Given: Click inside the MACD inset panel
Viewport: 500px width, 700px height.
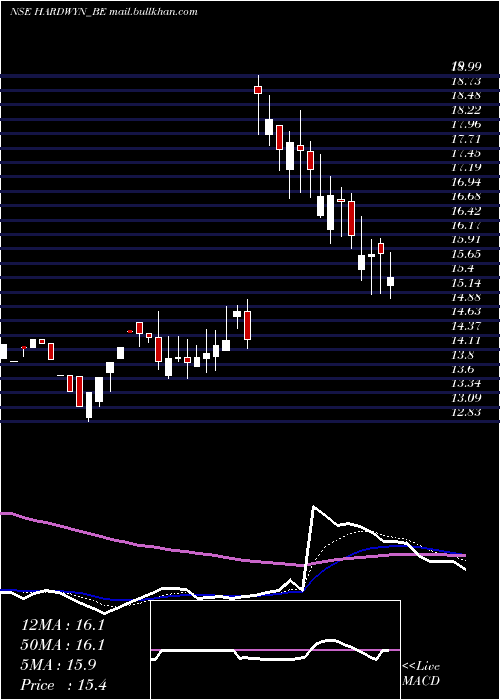Looking at the screenshot, I should pyautogui.click(x=275, y=650).
